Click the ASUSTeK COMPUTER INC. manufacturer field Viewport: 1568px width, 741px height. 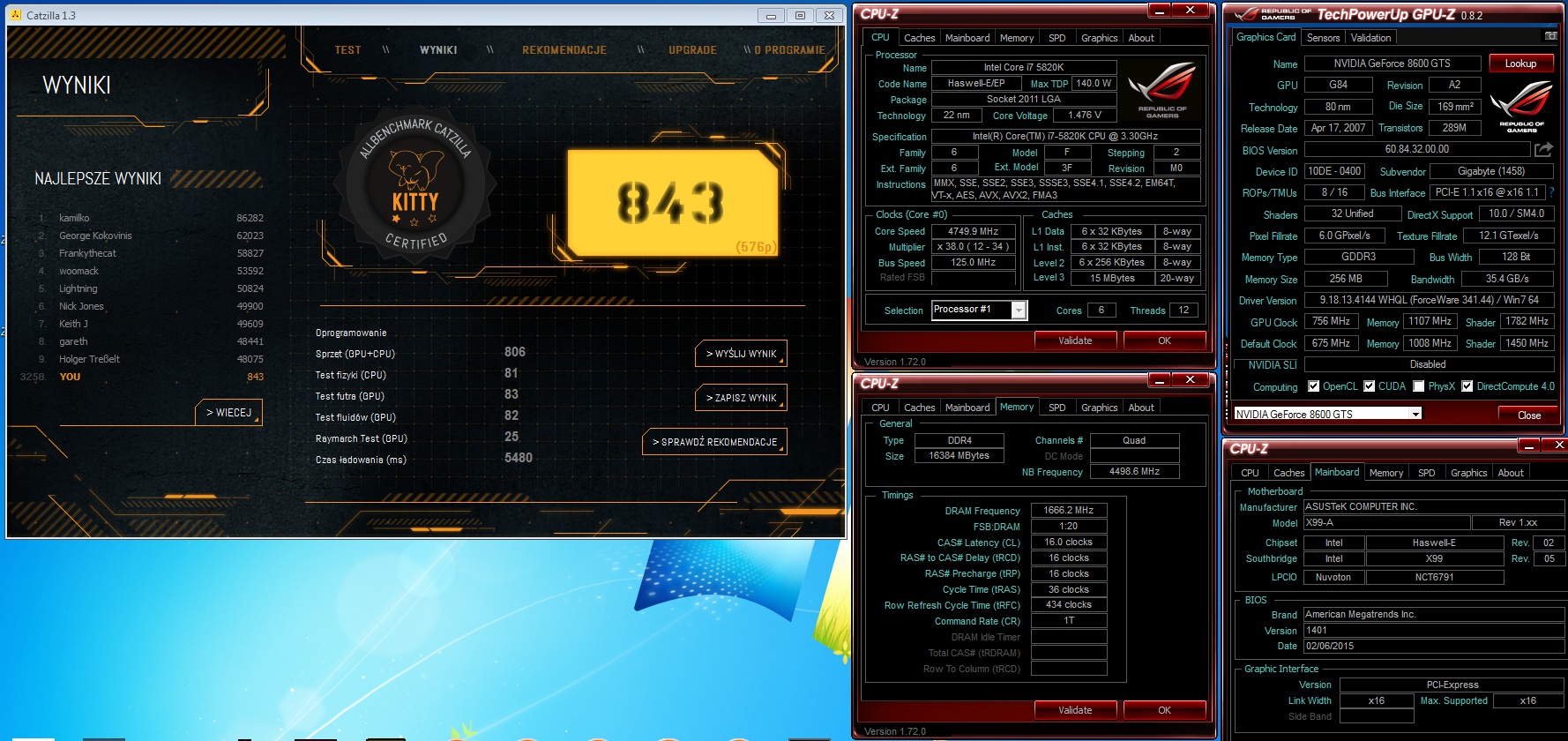pos(1433,506)
